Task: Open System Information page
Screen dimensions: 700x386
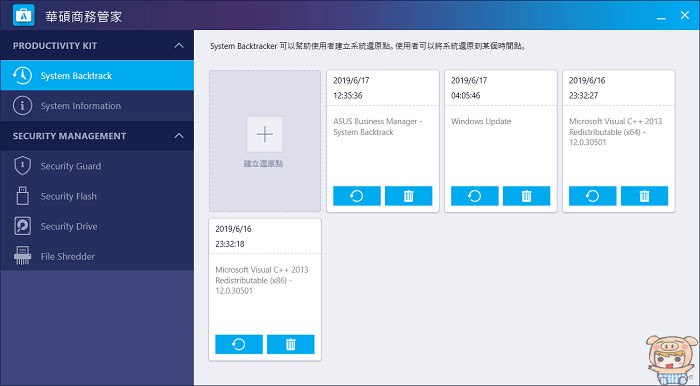Action: [x=97, y=106]
